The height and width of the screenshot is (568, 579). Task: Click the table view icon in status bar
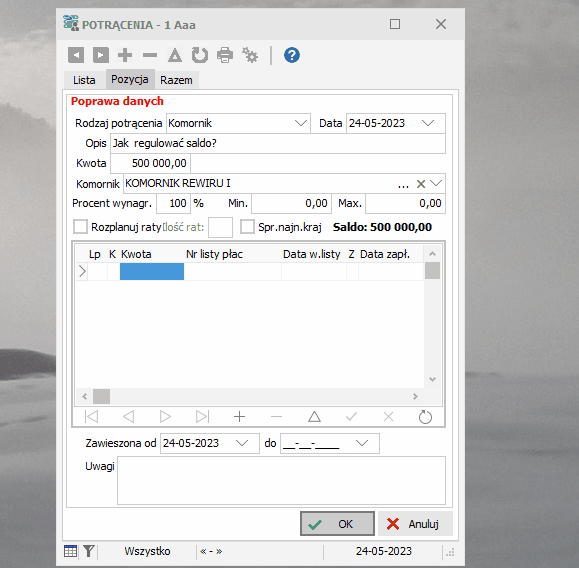pyautogui.click(x=70, y=551)
